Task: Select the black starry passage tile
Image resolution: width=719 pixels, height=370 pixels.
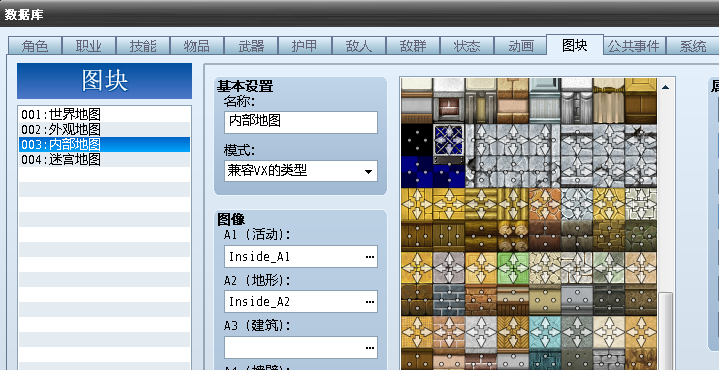Action: click(417, 140)
